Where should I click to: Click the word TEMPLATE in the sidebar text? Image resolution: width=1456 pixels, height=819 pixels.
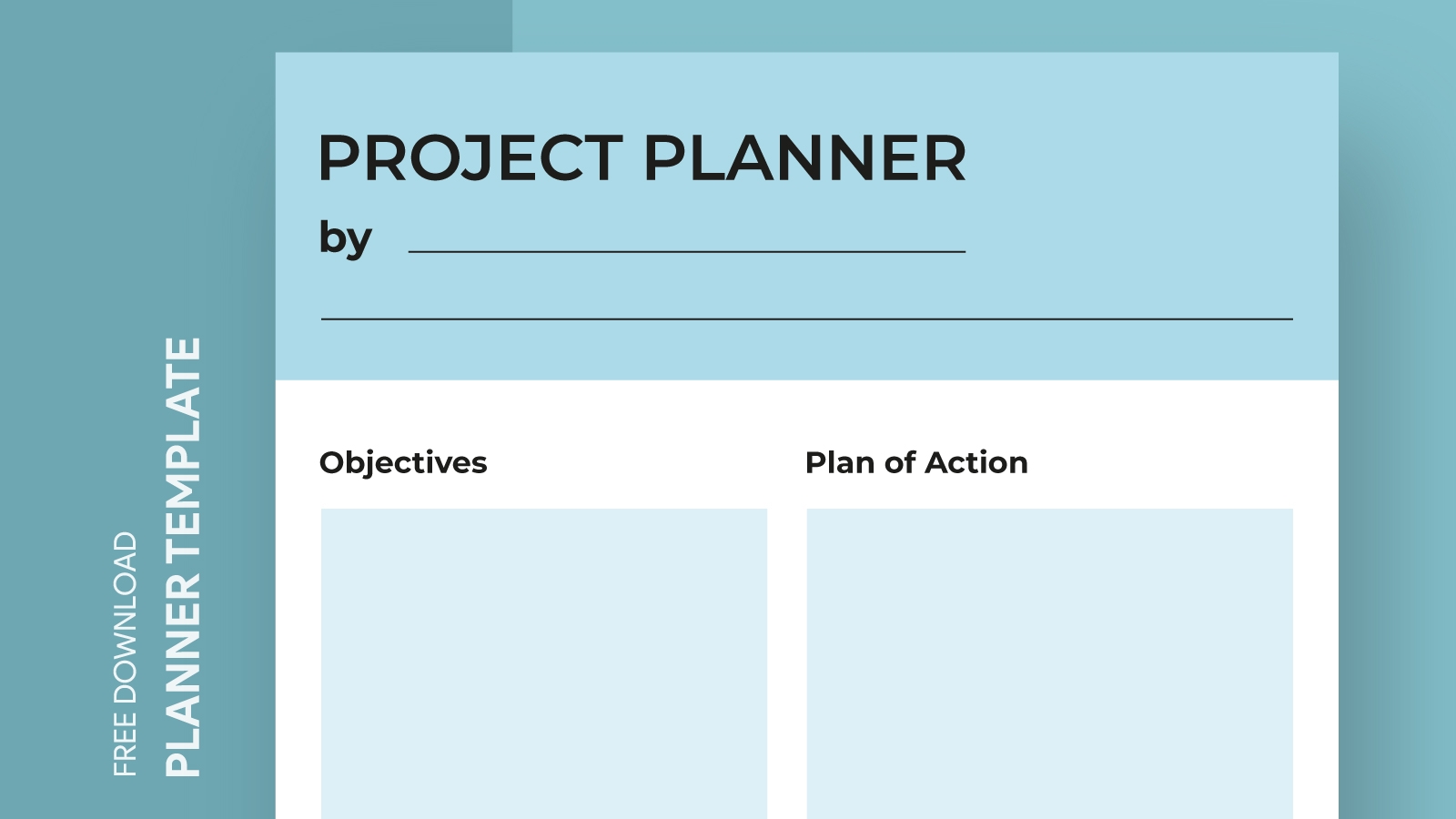point(183,448)
